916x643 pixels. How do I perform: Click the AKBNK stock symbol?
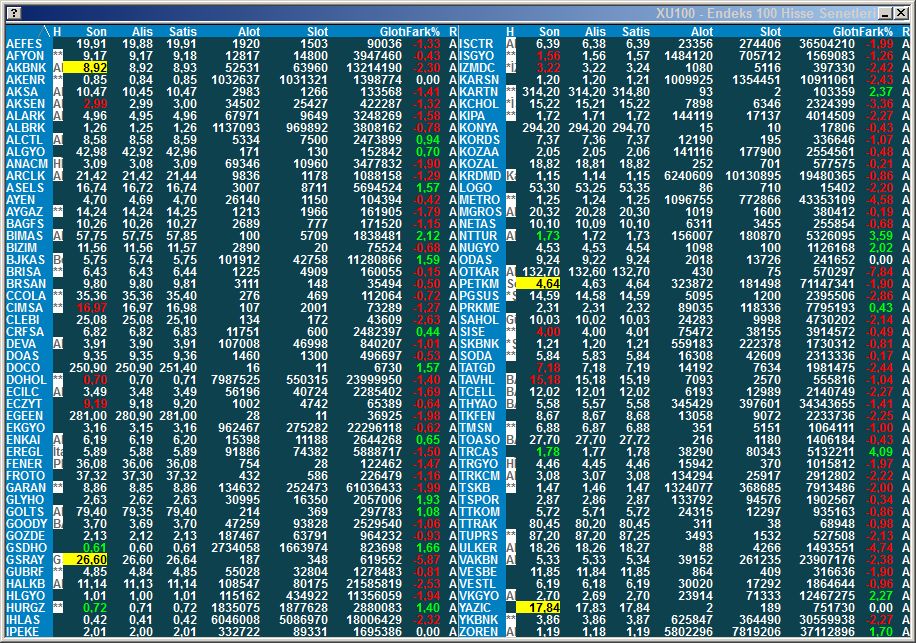pyautogui.click(x=26, y=68)
